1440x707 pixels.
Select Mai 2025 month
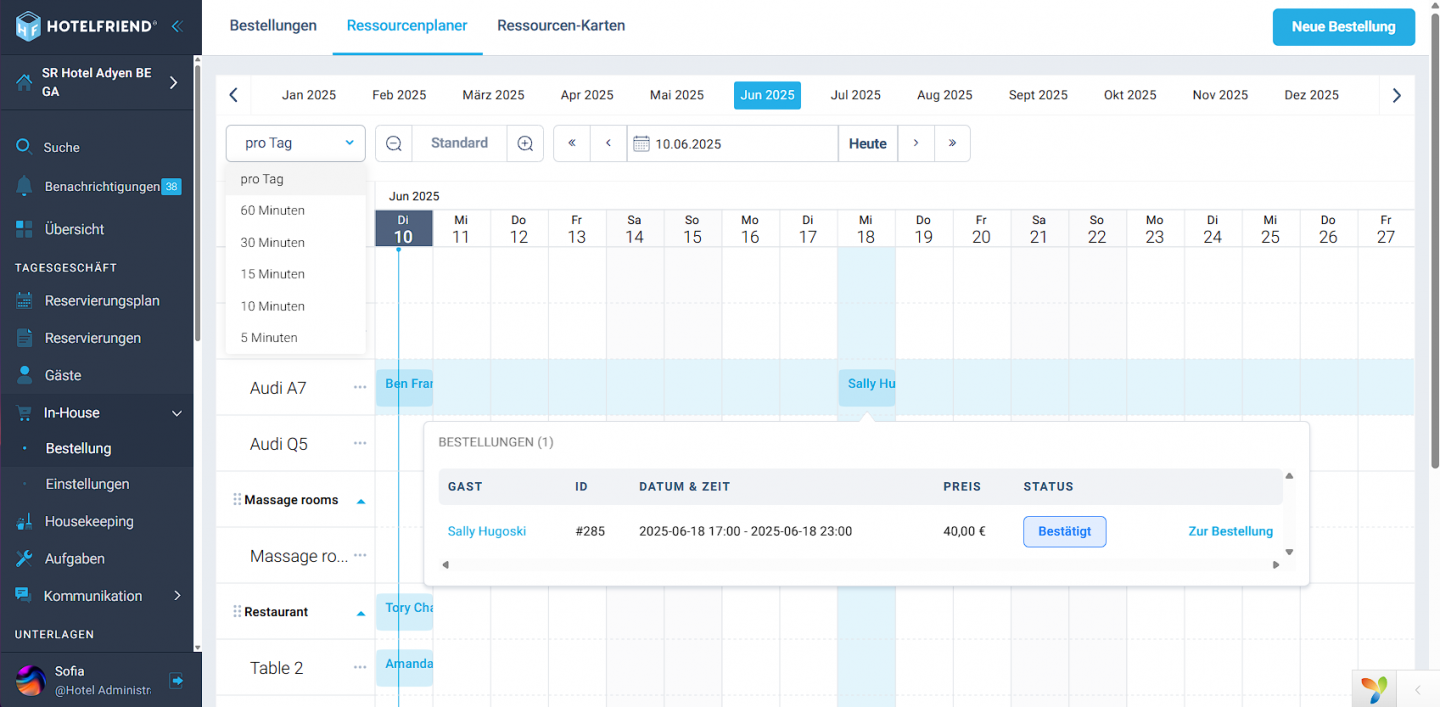point(677,95)
